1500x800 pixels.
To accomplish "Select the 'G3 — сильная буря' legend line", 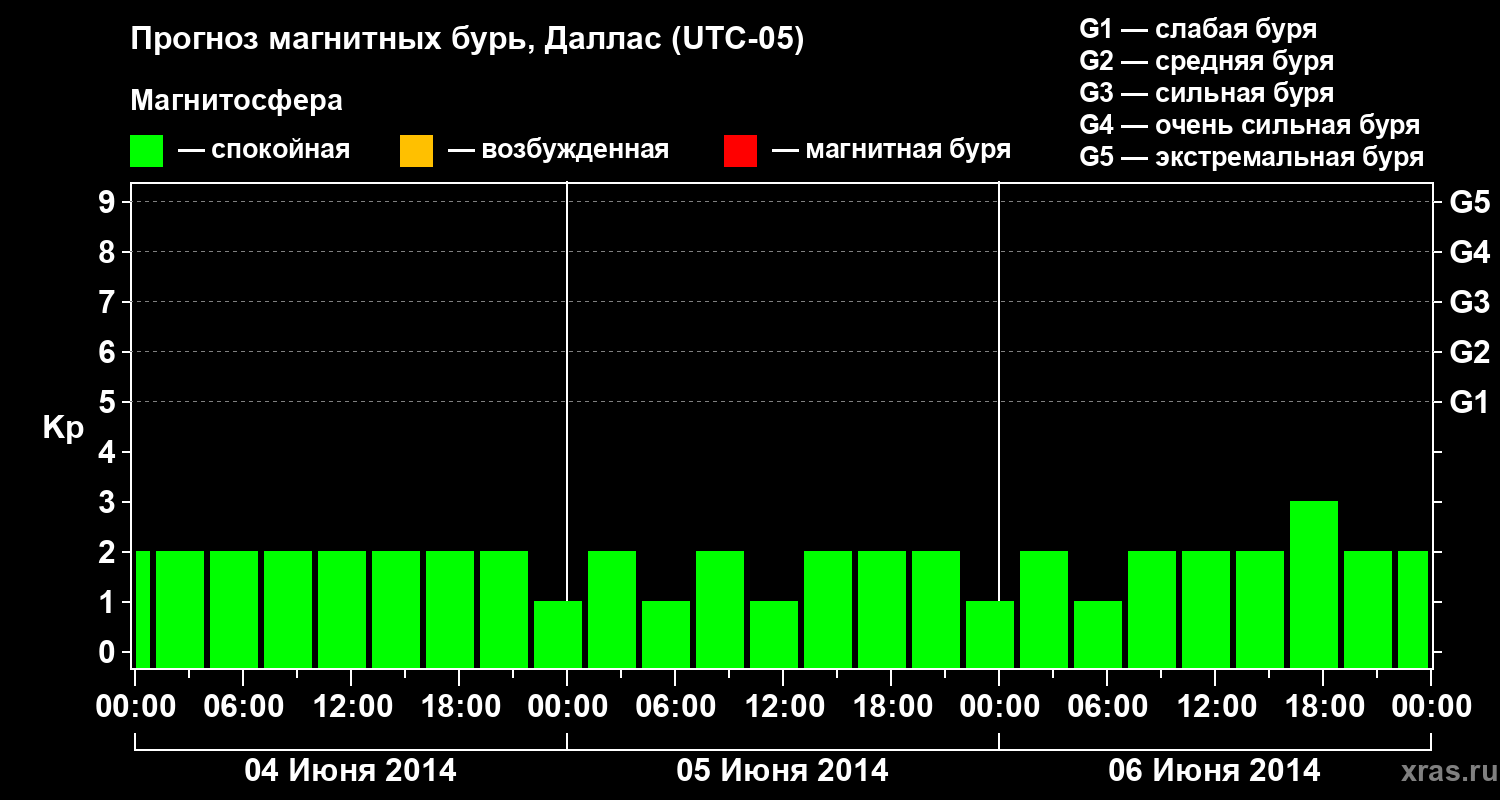I will click(x=1207, y=93).
